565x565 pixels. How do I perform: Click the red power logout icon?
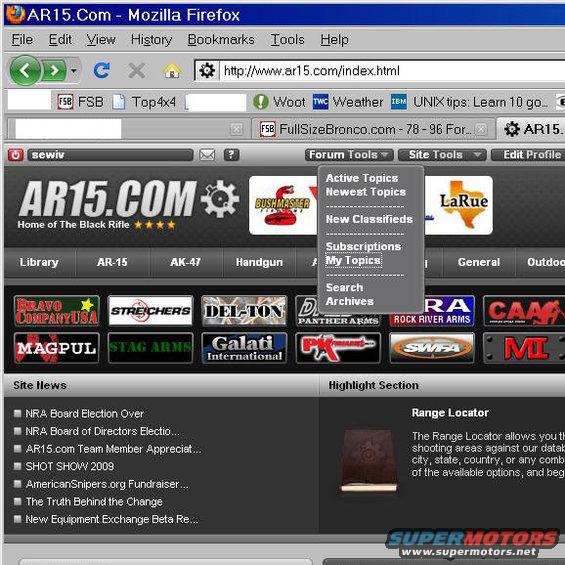click(15, 155)
